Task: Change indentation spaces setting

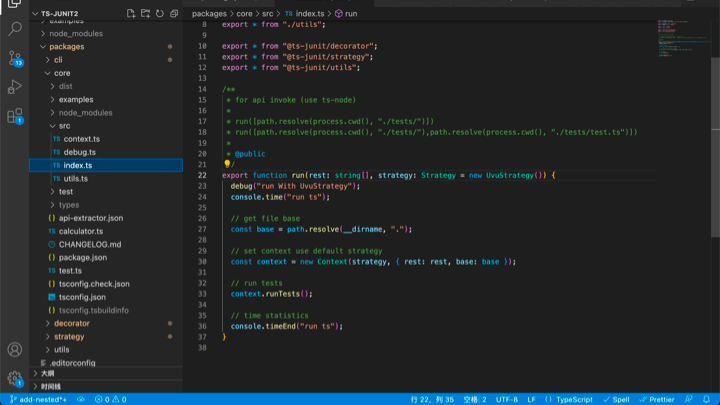Action: click(x=475, y=399)
